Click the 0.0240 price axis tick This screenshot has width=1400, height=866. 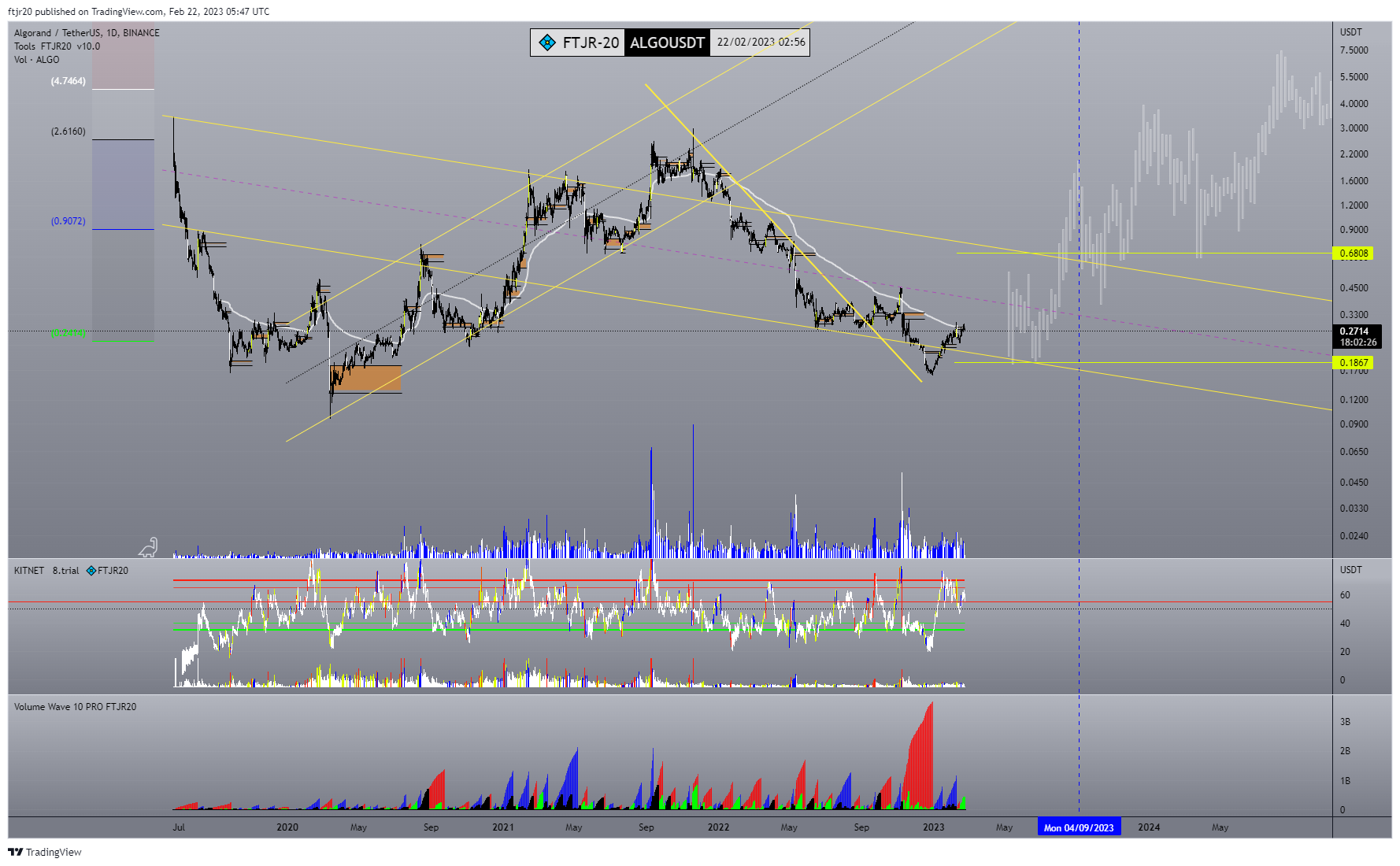[1354, 536]
